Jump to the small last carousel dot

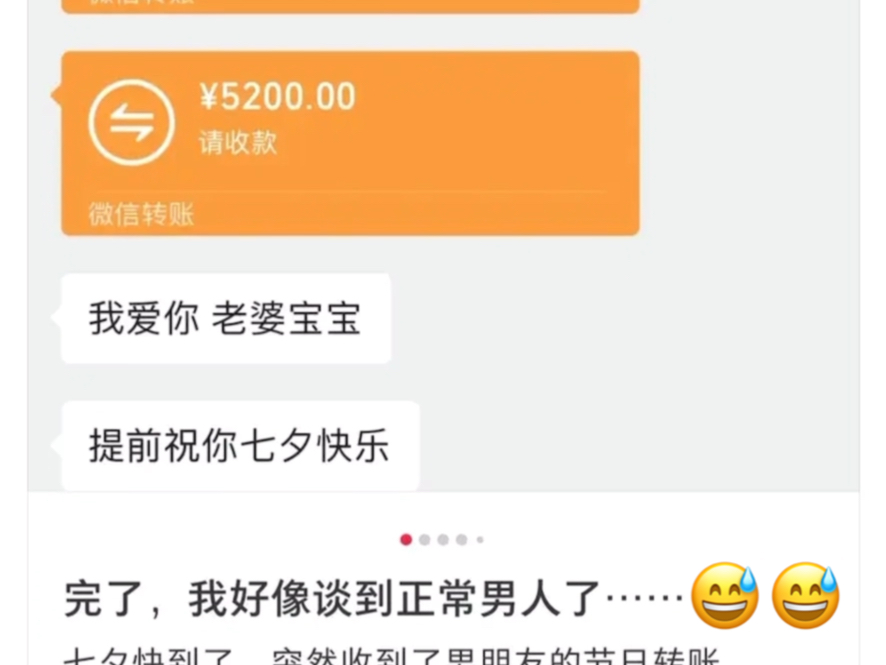pyautogui.click(x=480, y=540)
